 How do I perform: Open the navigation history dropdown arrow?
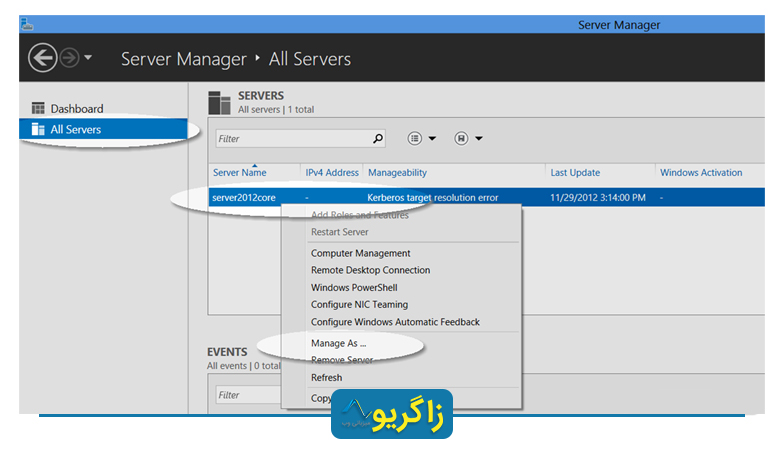88,58
